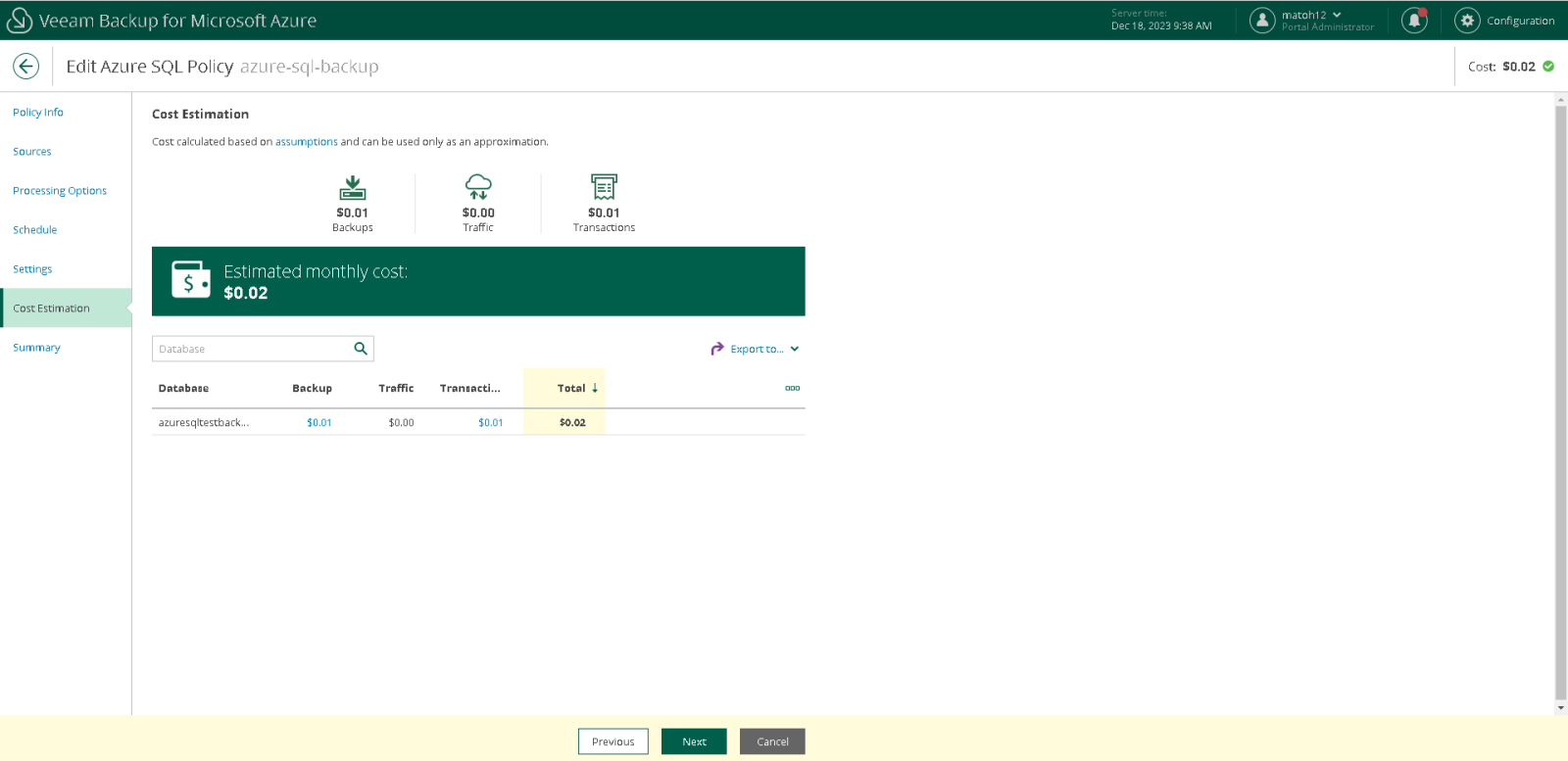The image size is (1568, 761).
Task: Click the $0.01 Backup cost link in row
Action: pos(319,423)
